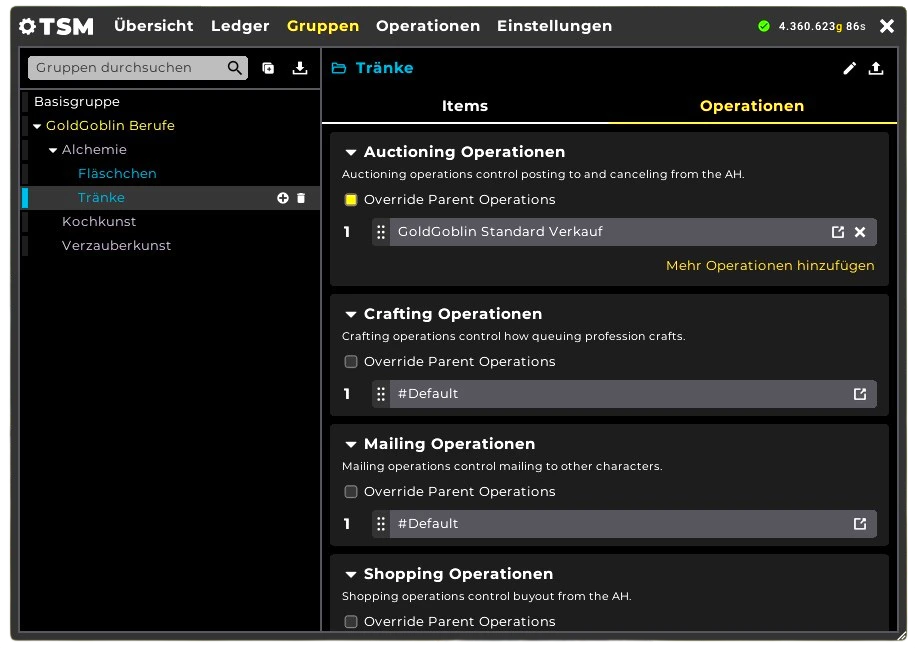The height and width of the screenshot is (648, 915).
Task: Click the green status indicator near gold
Action: (764, 26)
